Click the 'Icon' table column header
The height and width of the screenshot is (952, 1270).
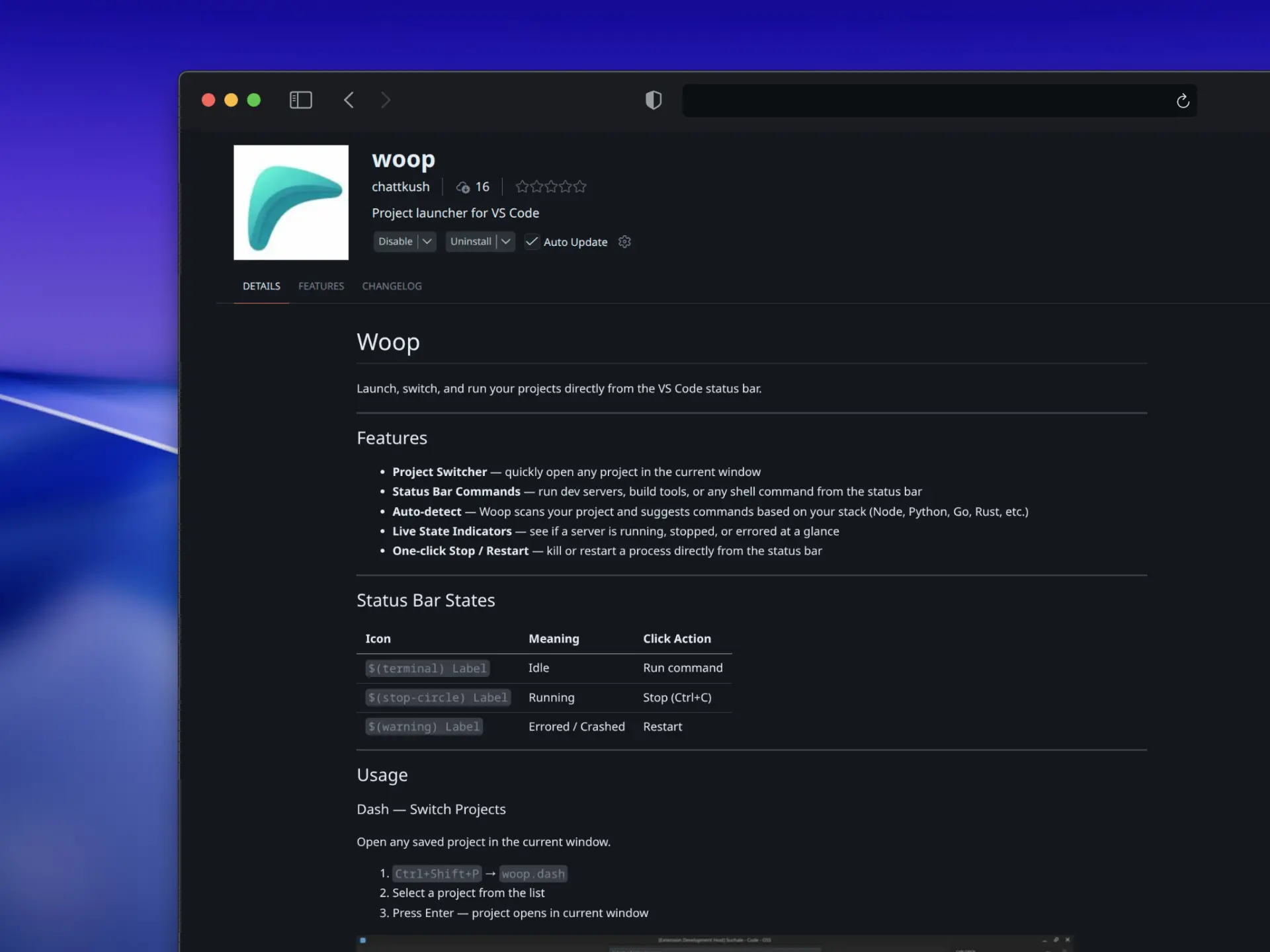[378, 639]
